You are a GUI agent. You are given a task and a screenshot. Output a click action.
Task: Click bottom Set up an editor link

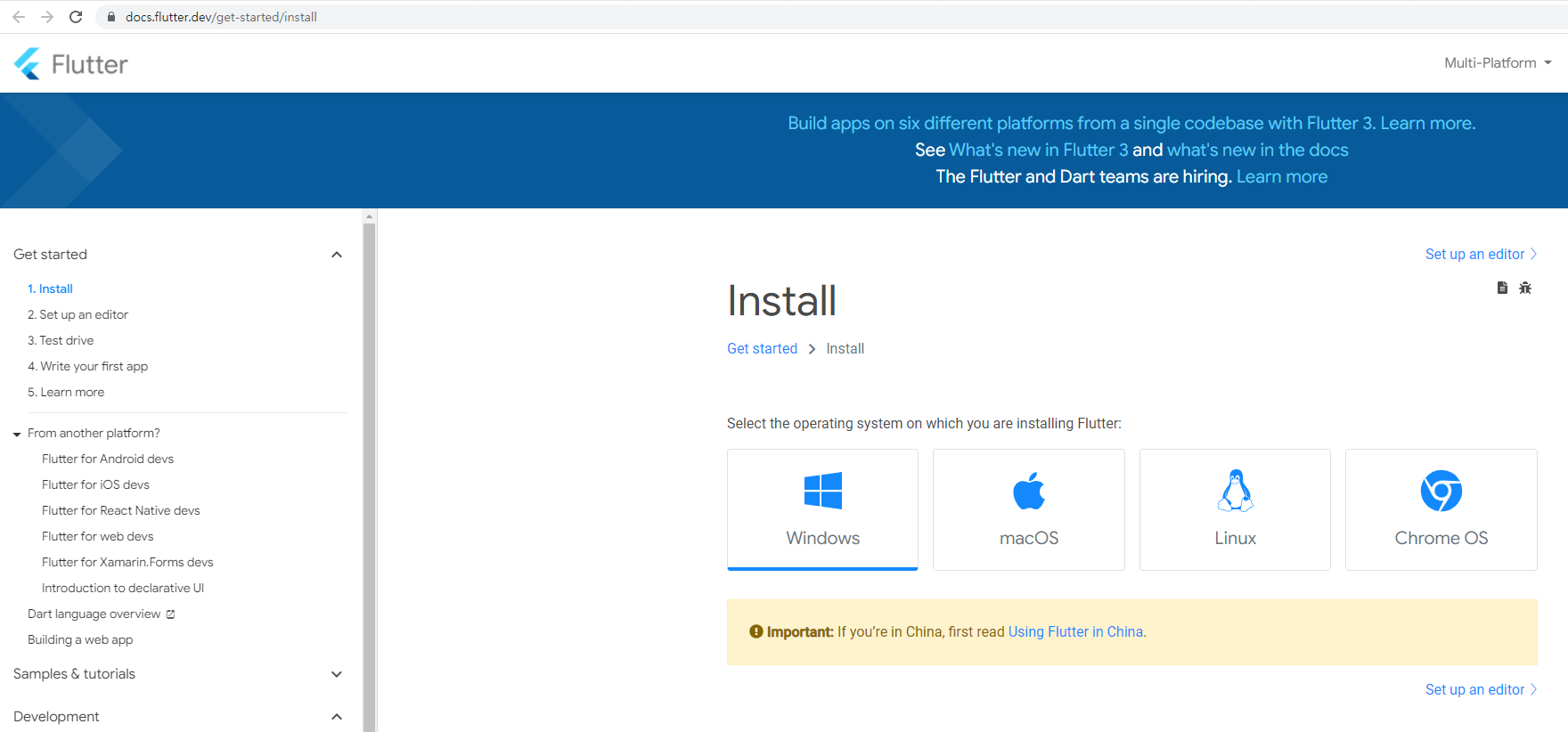coord(1481,689)
